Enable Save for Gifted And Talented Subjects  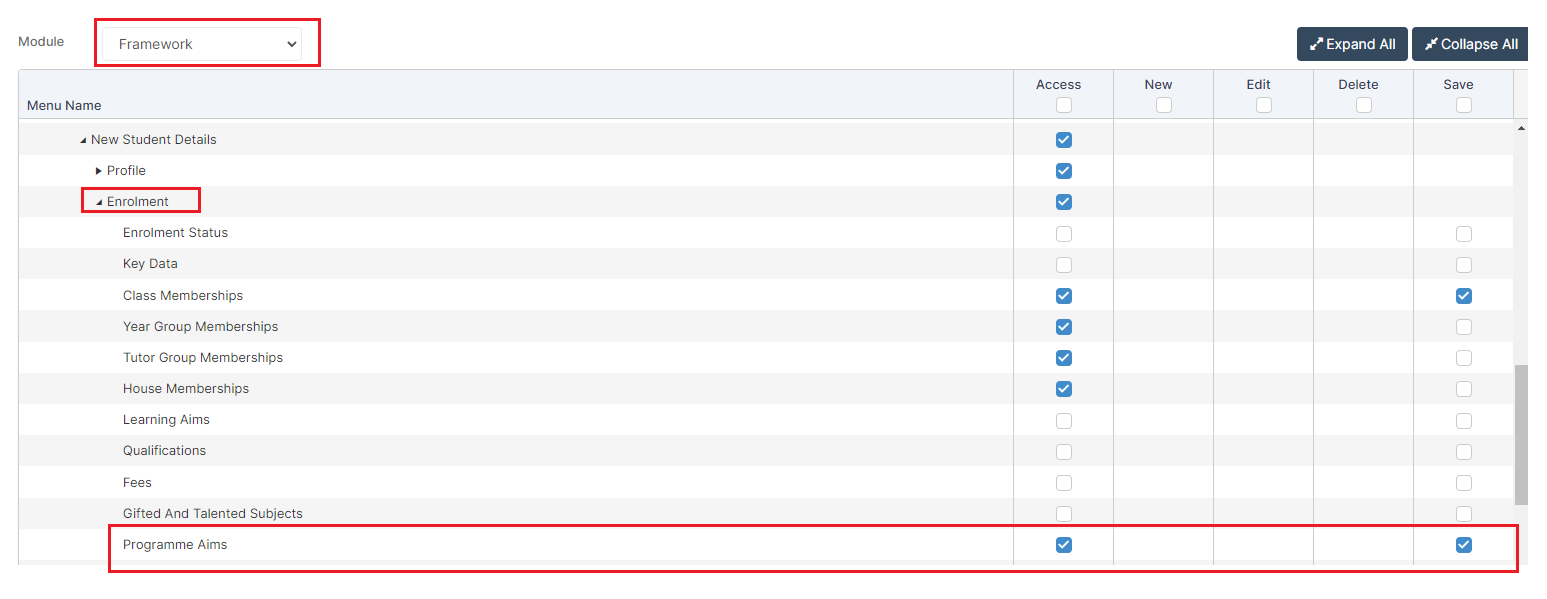[1464, 514]
